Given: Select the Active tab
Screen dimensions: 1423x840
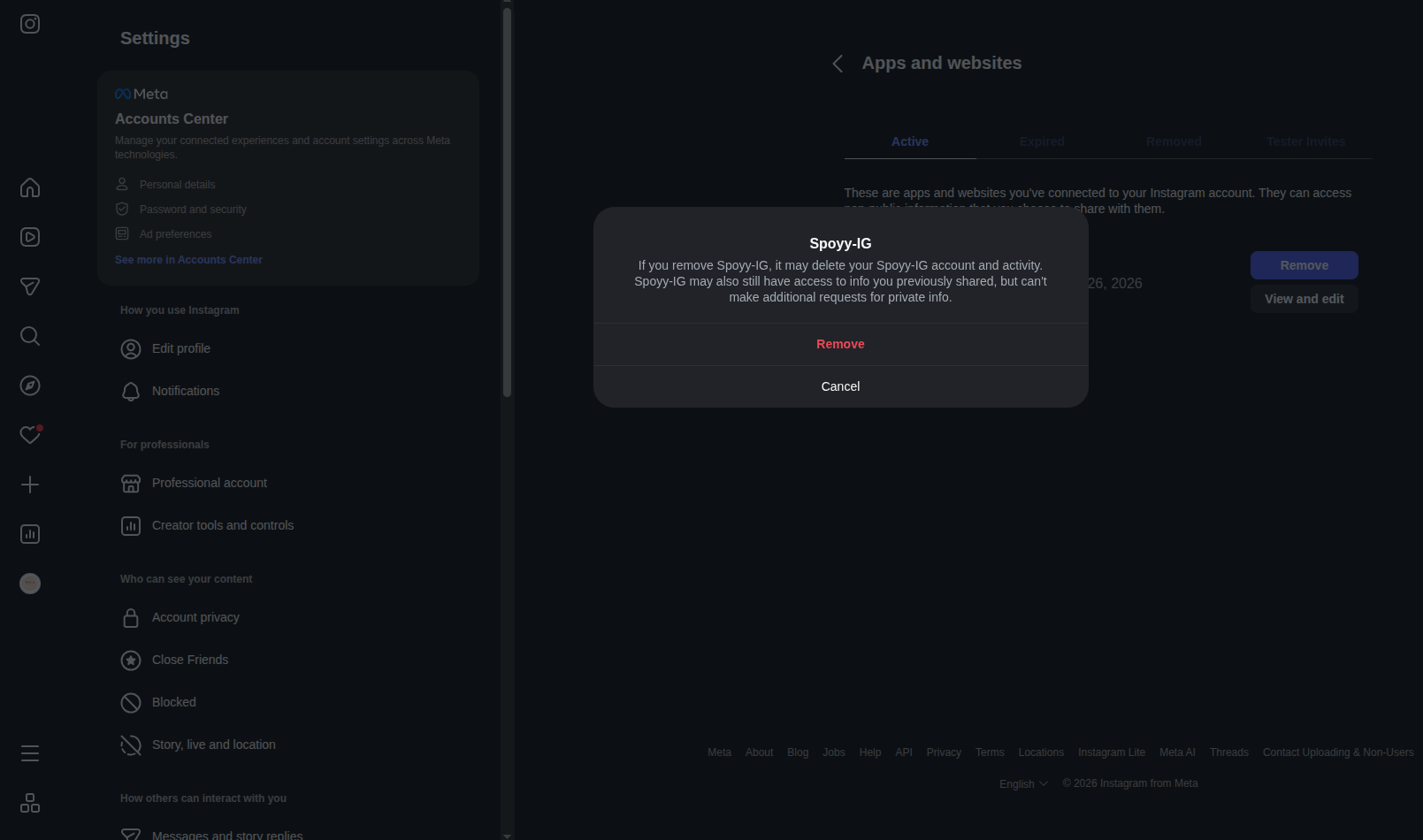Looking at the screenshot, I should [x=910, y=141].
